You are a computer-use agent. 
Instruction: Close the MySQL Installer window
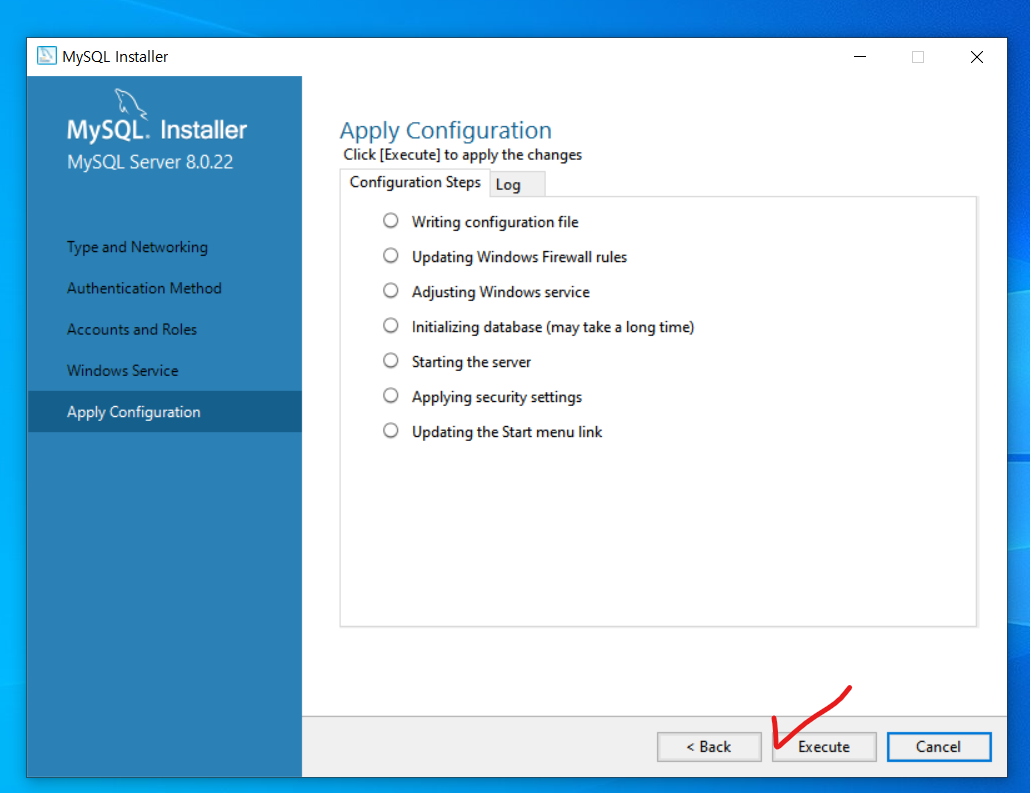(977, 57)
